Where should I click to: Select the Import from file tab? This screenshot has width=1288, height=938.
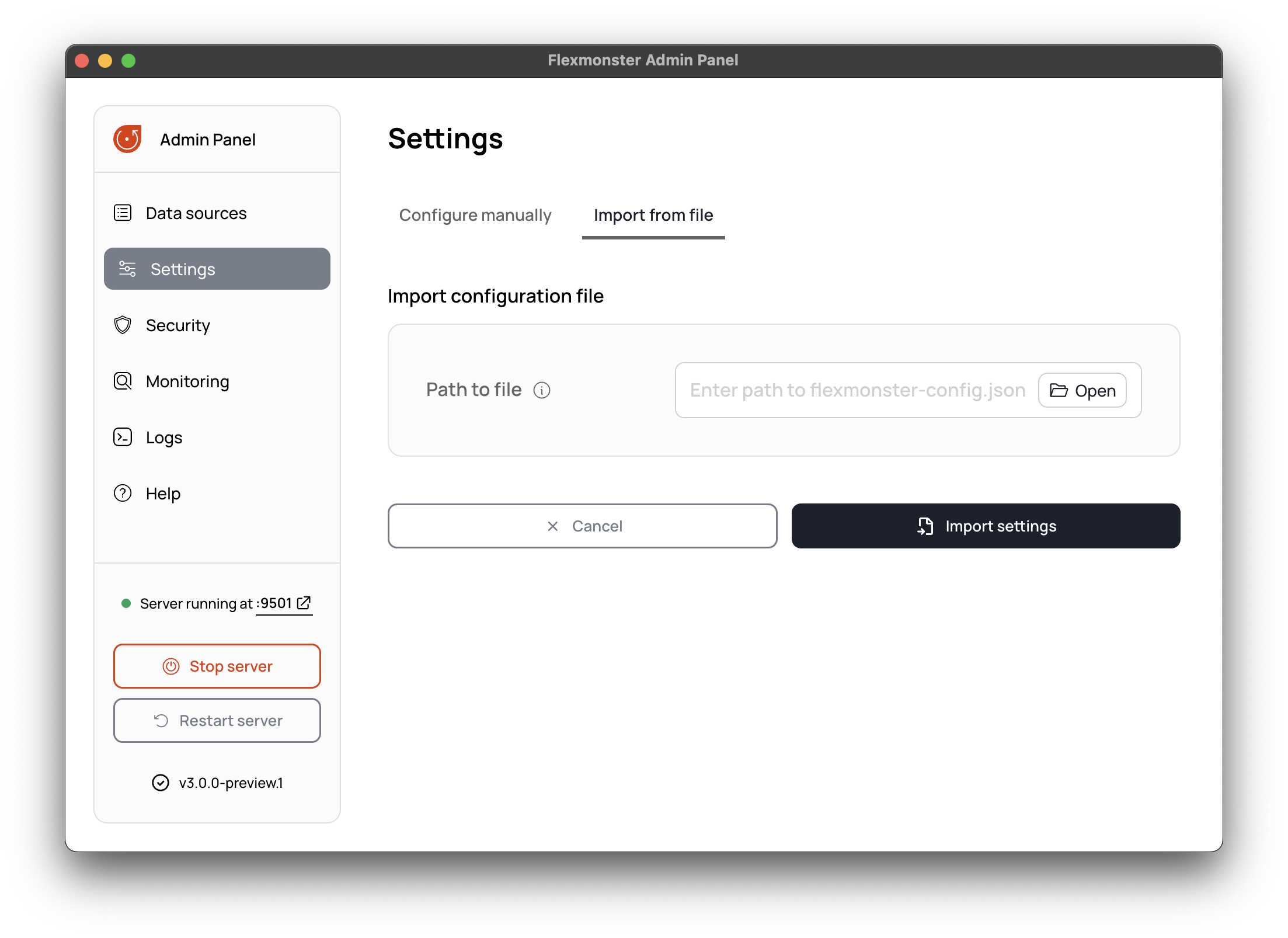(653, 215)
